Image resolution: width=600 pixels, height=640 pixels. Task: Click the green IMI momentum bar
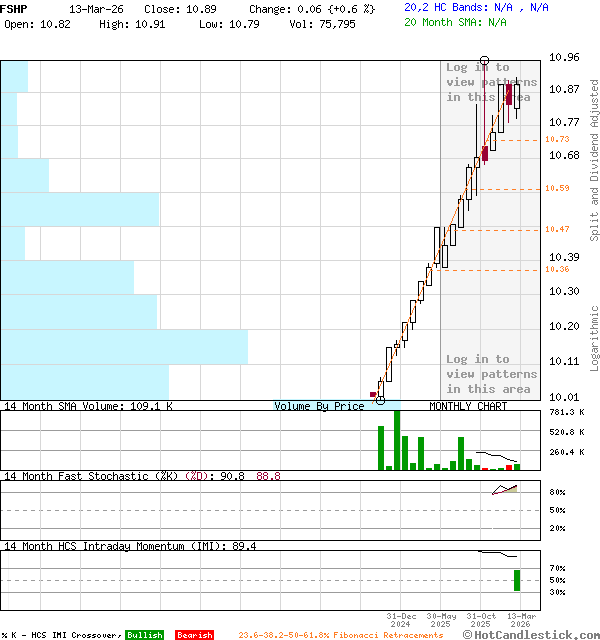coord(517,580)
